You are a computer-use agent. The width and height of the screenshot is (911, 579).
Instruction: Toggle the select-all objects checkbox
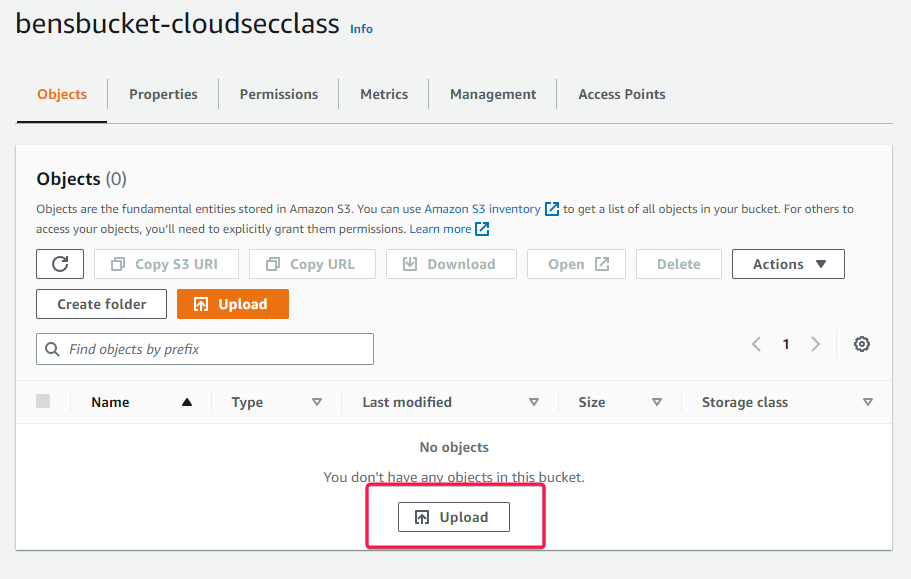43,401
